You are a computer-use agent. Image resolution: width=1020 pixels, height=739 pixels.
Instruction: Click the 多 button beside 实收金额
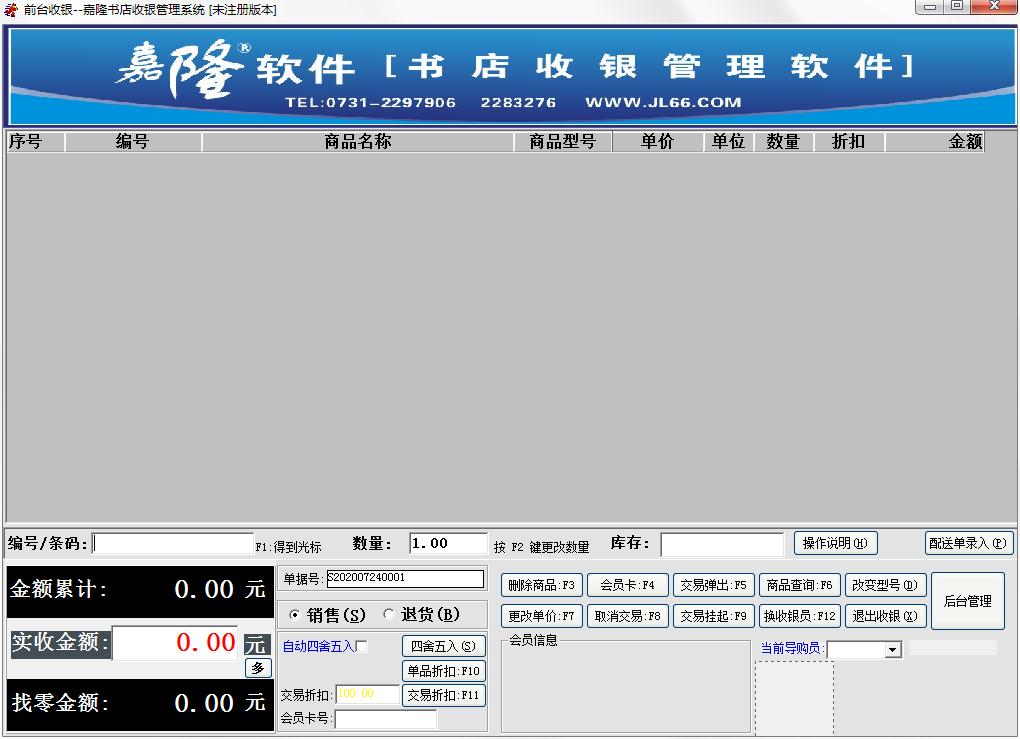[x=258, y=668]
